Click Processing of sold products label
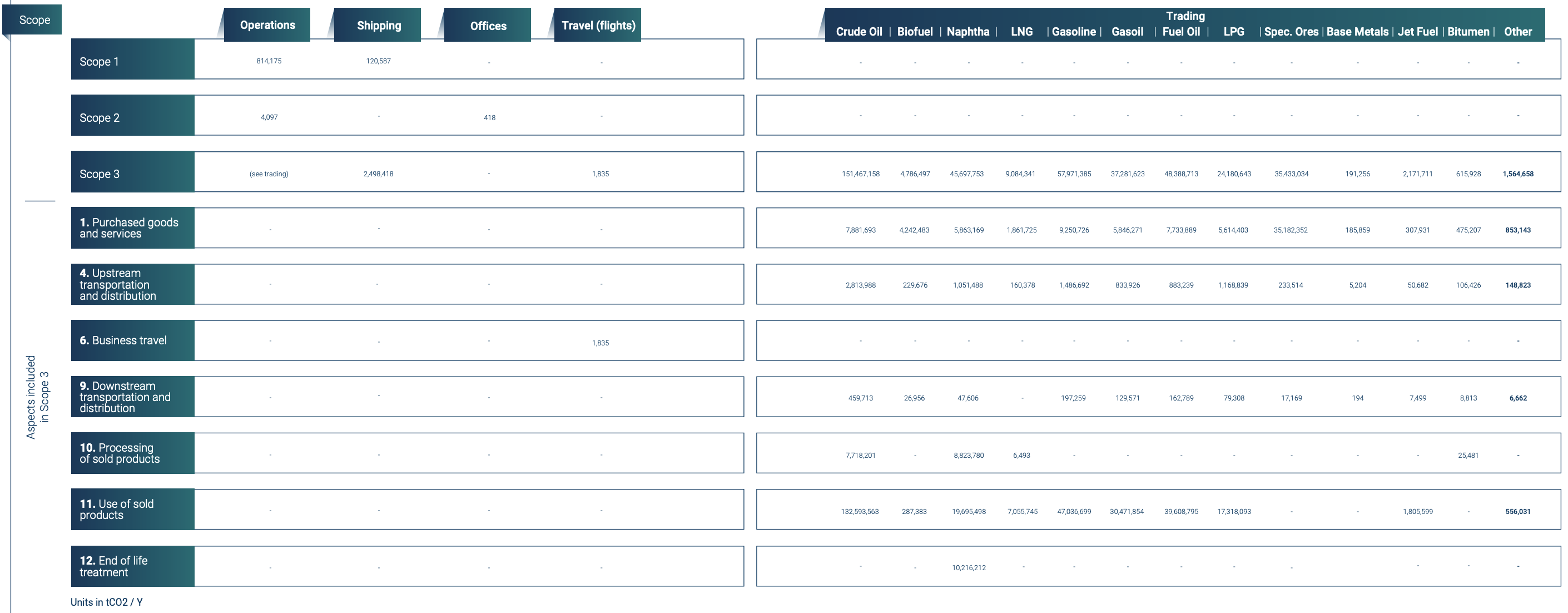 [120, 453]
